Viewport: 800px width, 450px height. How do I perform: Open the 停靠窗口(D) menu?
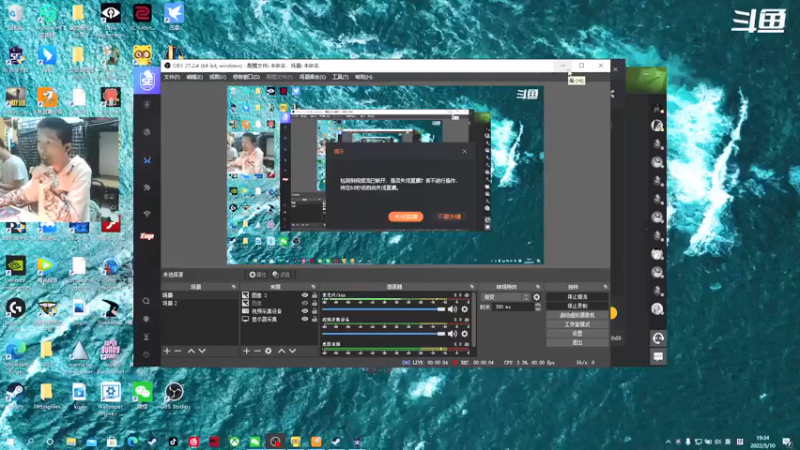click(246, 77)
